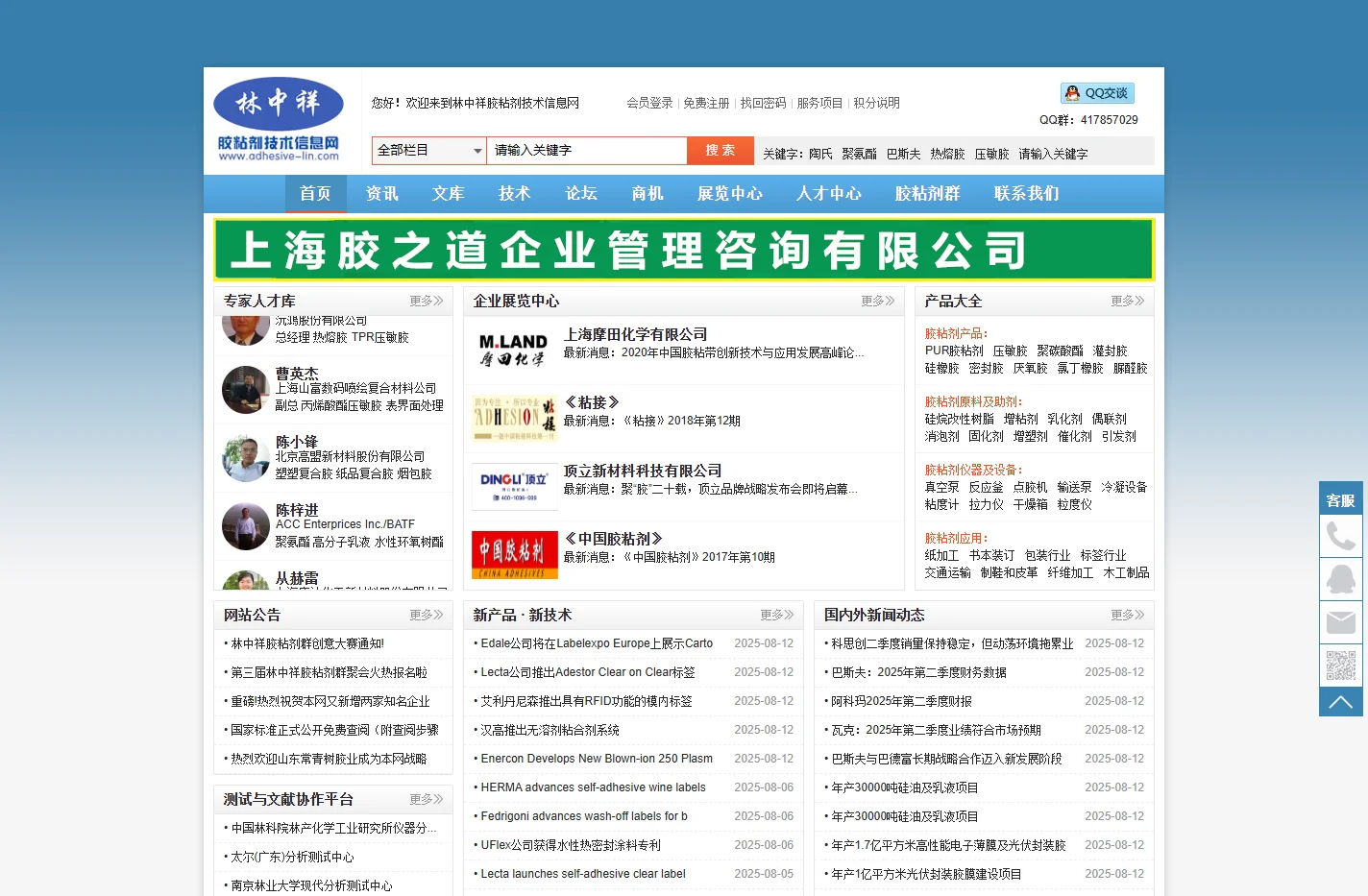Click the QR code icon in the side widget

[1341, 666]
